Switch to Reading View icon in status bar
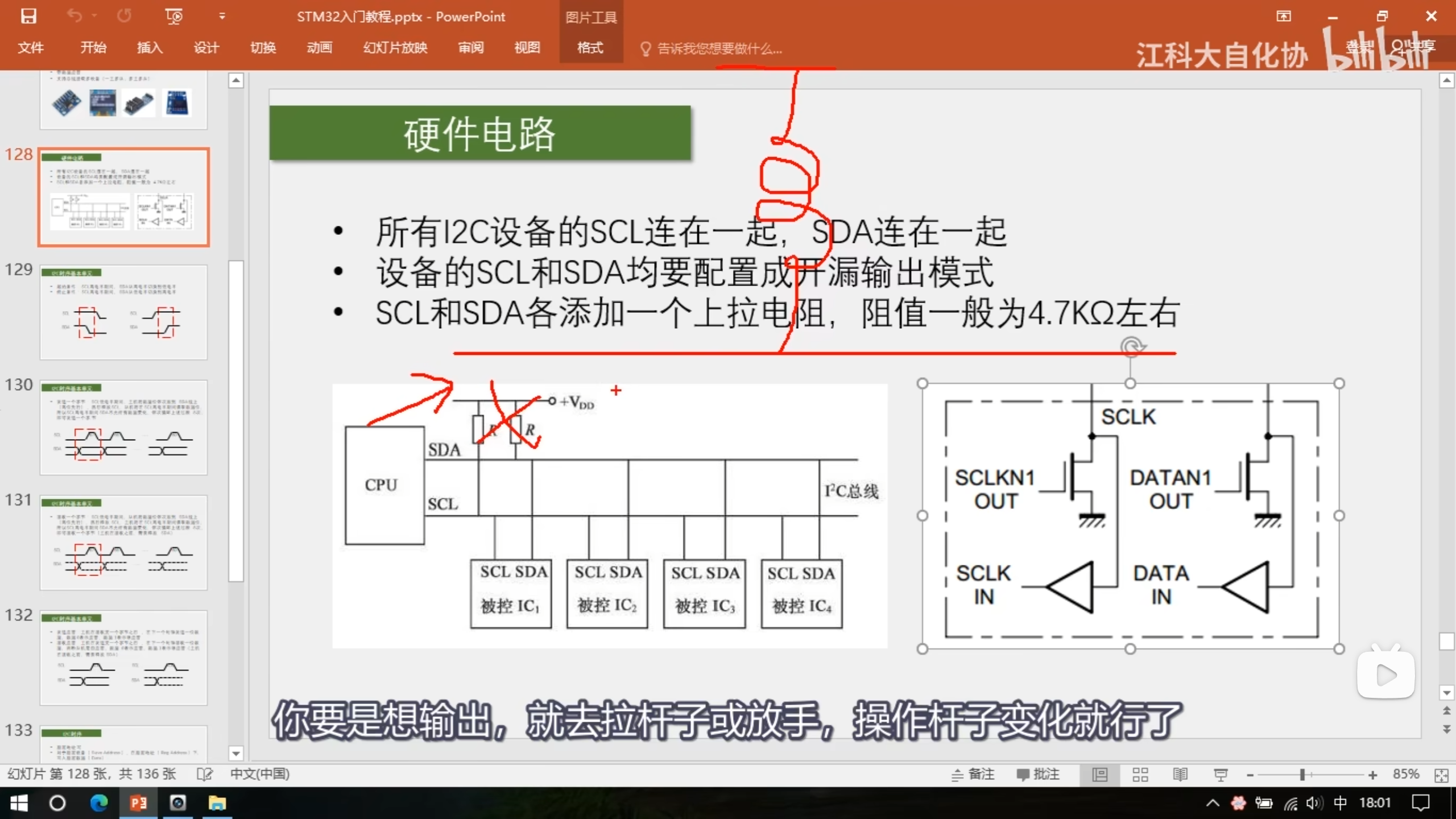Viewport: 1456px width, 819px height. (x=1180, y=775)
